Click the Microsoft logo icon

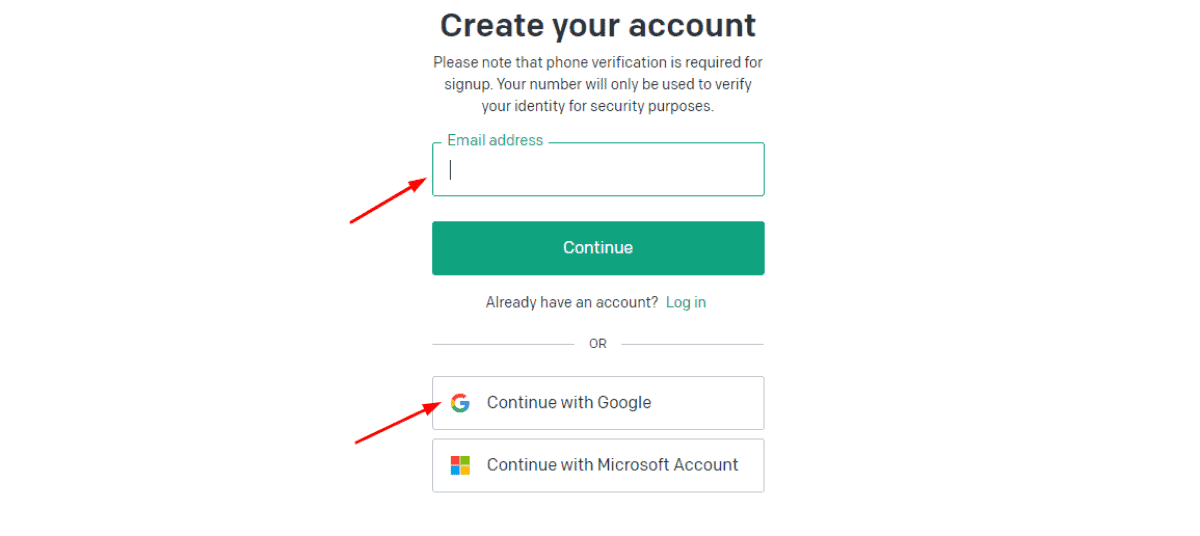click(x=460, y=465)
